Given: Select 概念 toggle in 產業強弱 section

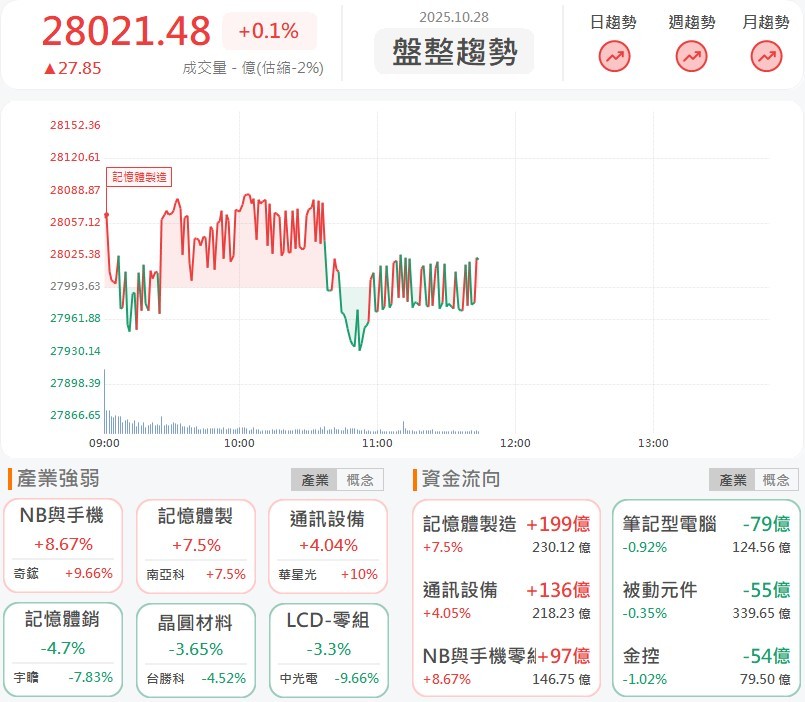Looking at the screenshot, I should pos(360,480).
